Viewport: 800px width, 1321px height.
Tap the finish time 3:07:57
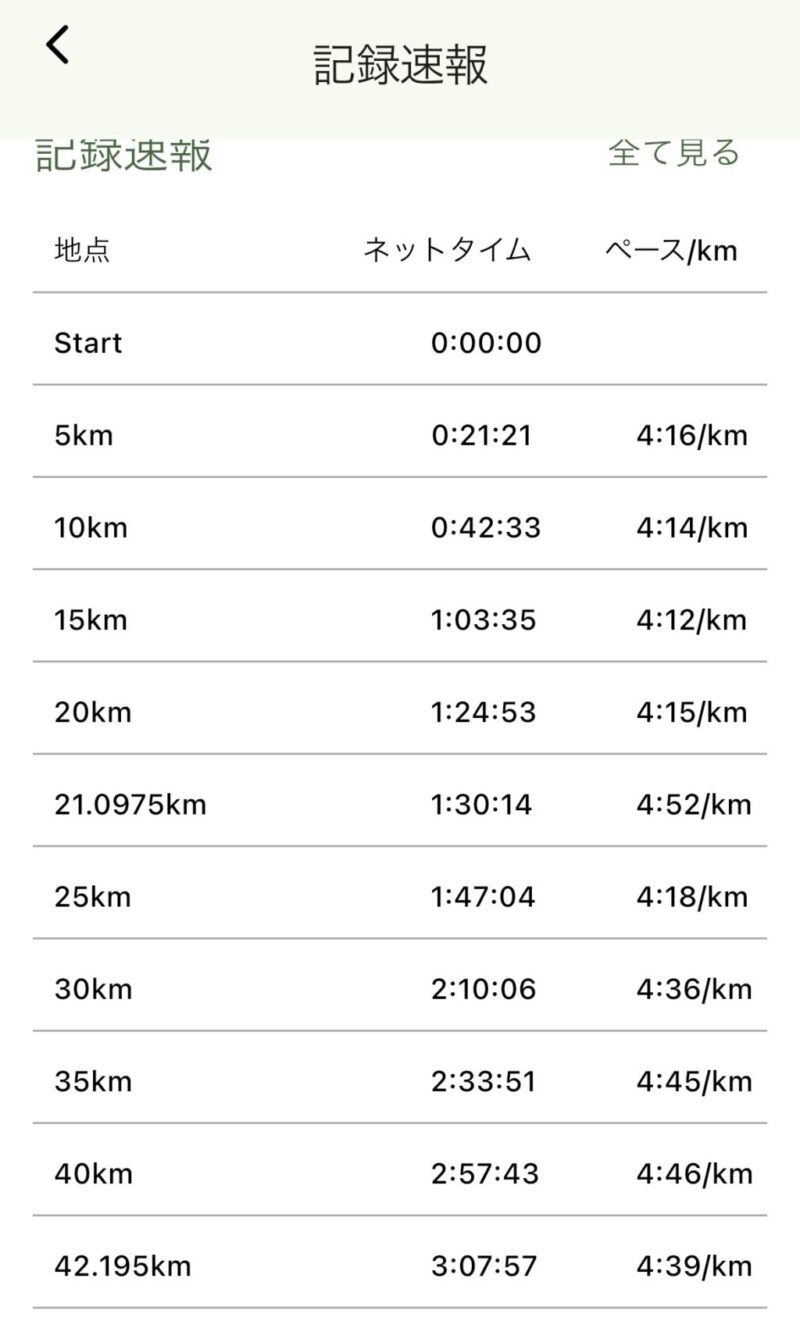click(484, 1266)
